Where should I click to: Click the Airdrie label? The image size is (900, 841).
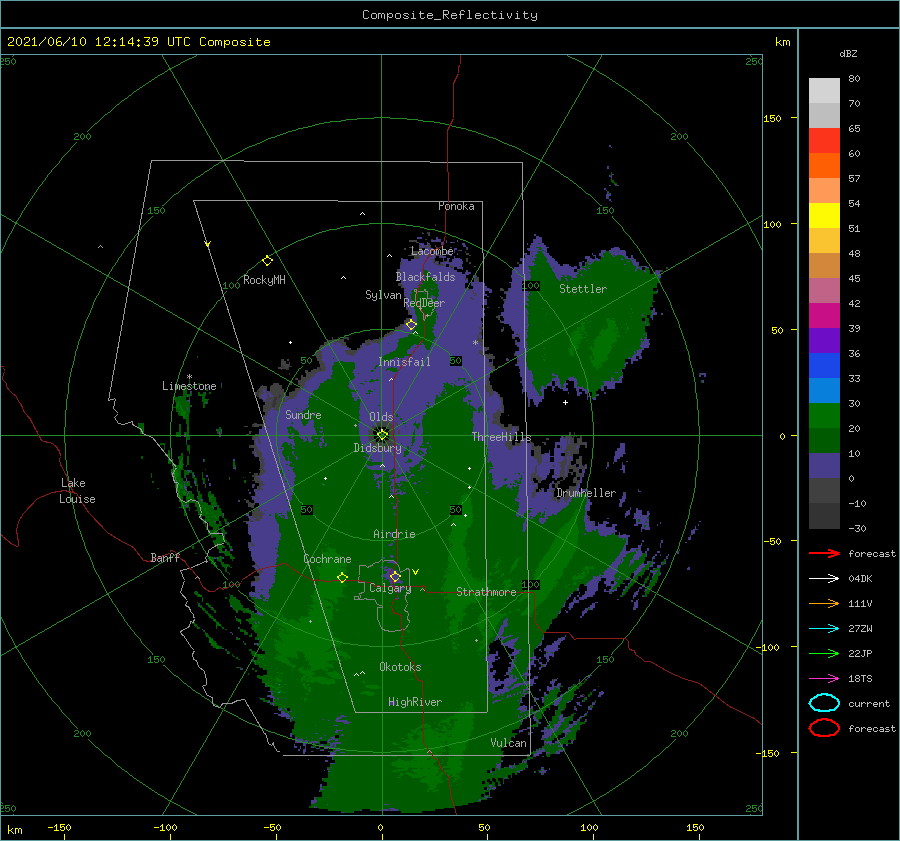click(x=394, y=534)
